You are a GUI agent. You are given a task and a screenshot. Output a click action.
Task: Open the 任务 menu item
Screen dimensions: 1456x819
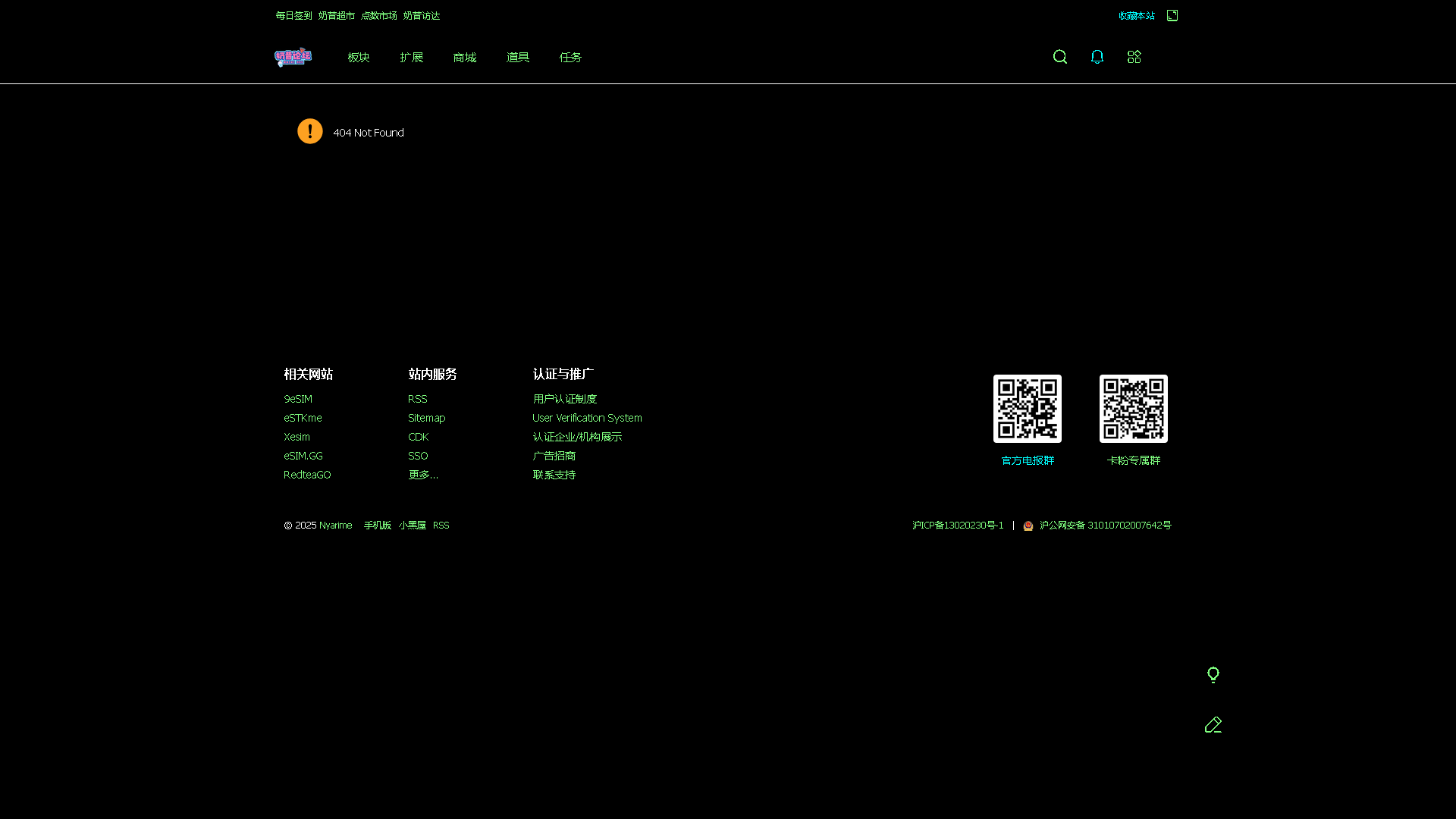point(570,57)
